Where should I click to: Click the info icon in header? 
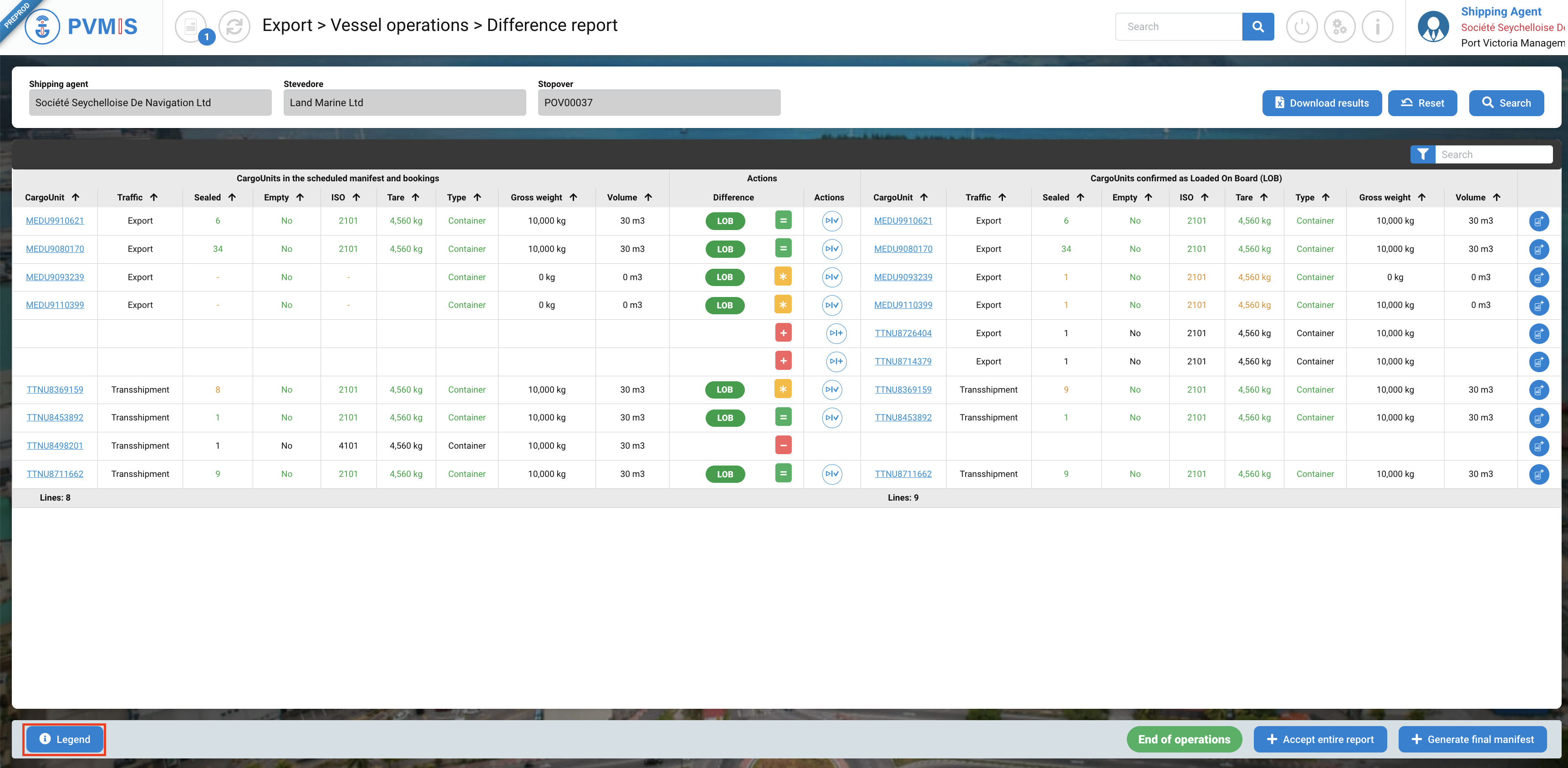(1377, 27)
